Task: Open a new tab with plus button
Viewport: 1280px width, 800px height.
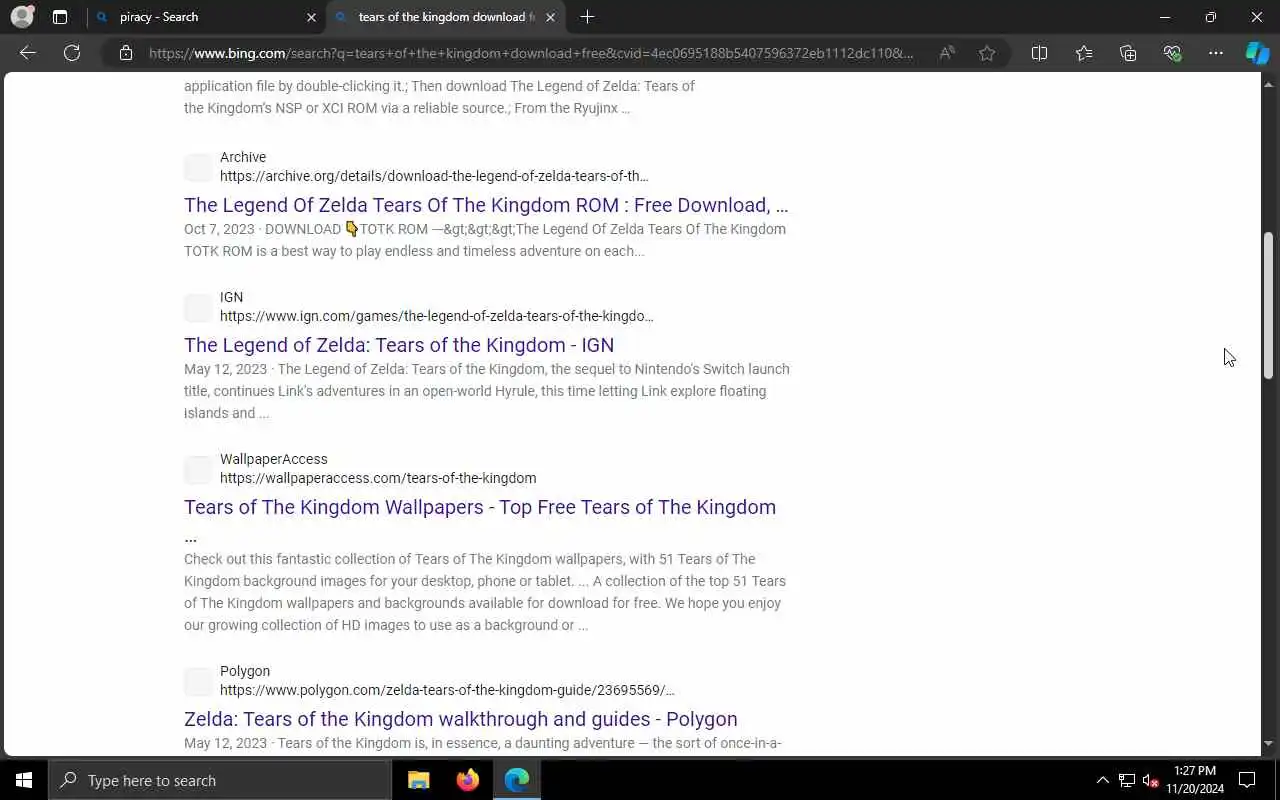Action: coord(587,17)
